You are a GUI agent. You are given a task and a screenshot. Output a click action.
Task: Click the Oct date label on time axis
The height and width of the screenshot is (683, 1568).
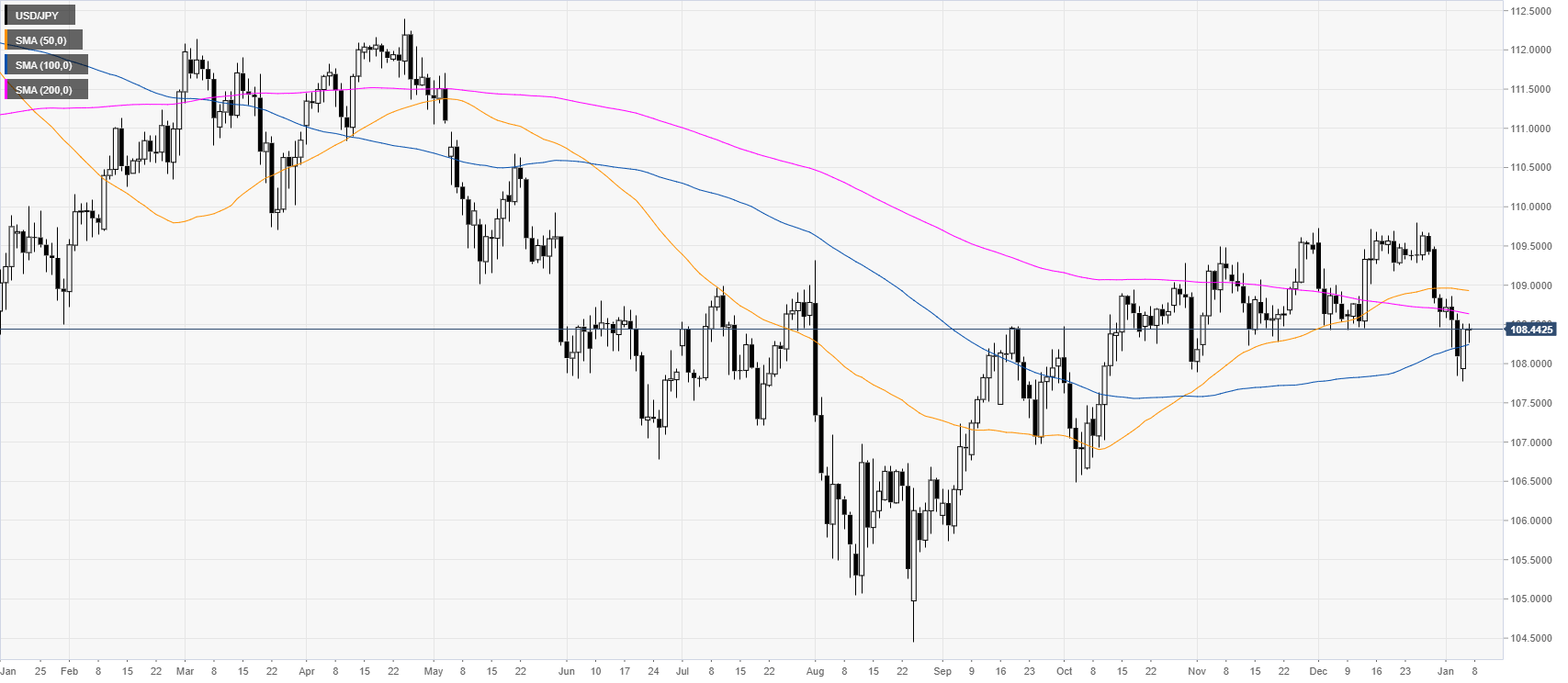coord(1065,671)
